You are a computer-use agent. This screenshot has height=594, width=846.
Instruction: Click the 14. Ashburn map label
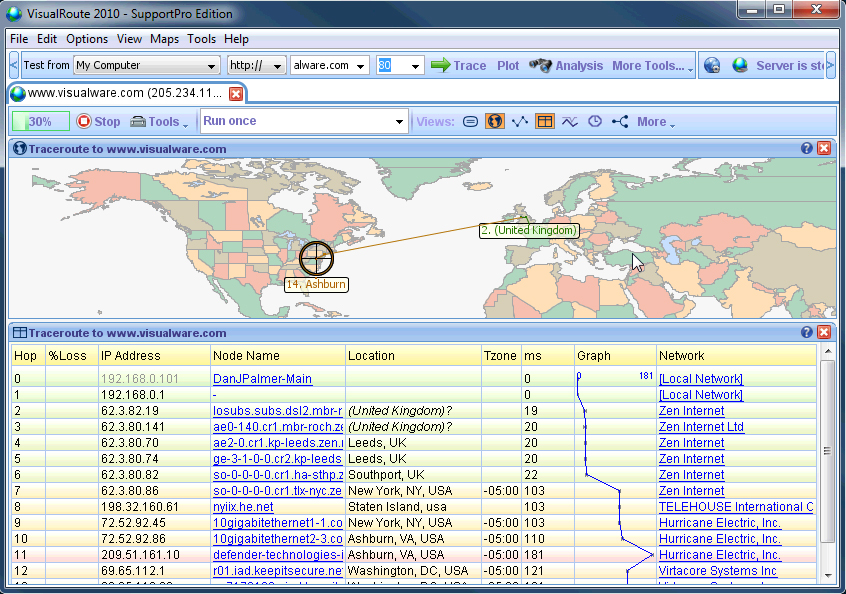pyautogui.click(x=316, y=284)
